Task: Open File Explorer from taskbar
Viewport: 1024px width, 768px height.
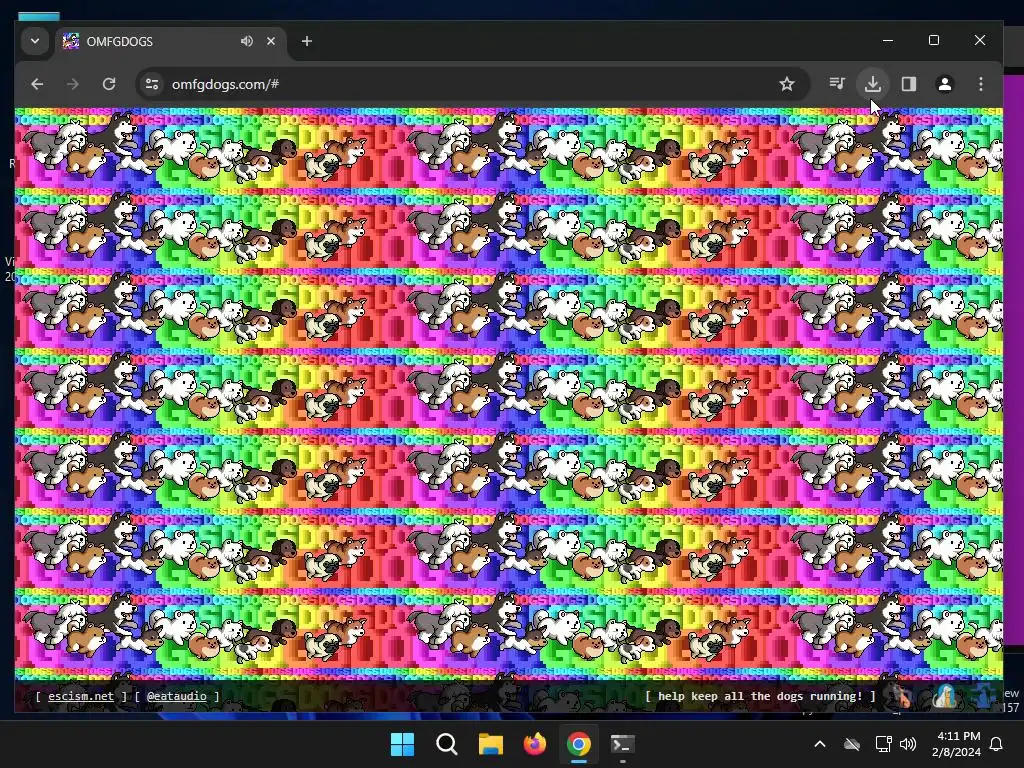Action: (x=490, y=744)
